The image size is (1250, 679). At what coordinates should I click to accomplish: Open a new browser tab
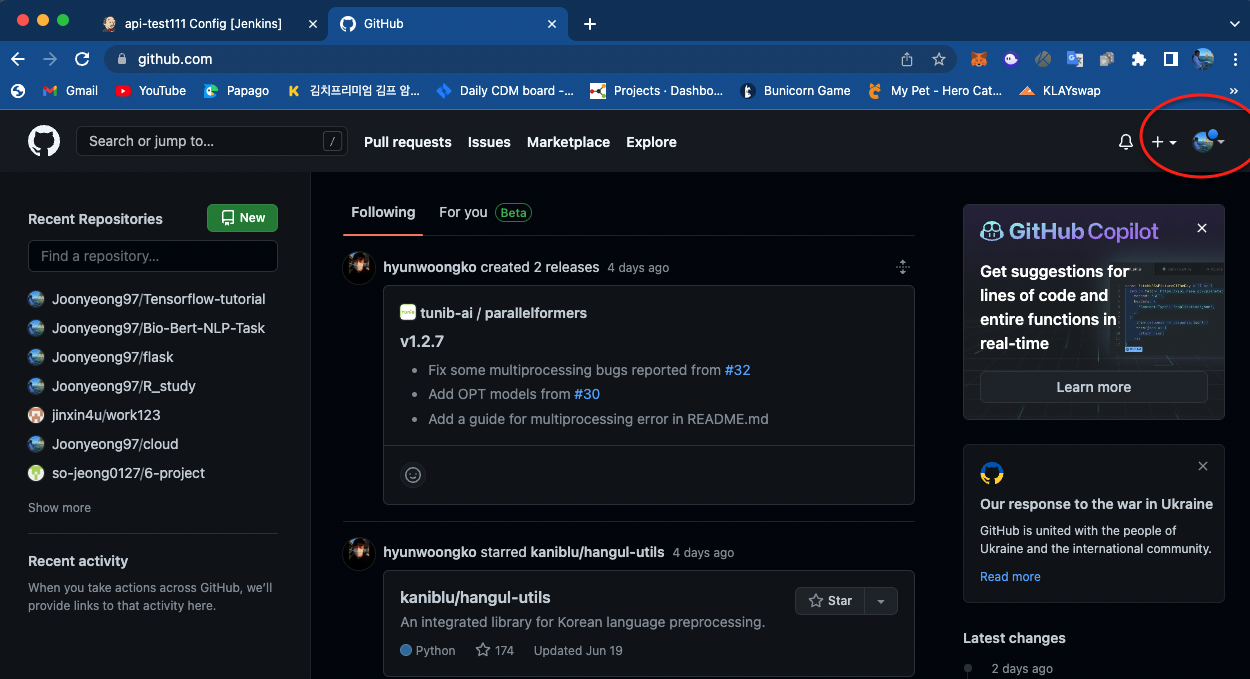coord(590,24)
